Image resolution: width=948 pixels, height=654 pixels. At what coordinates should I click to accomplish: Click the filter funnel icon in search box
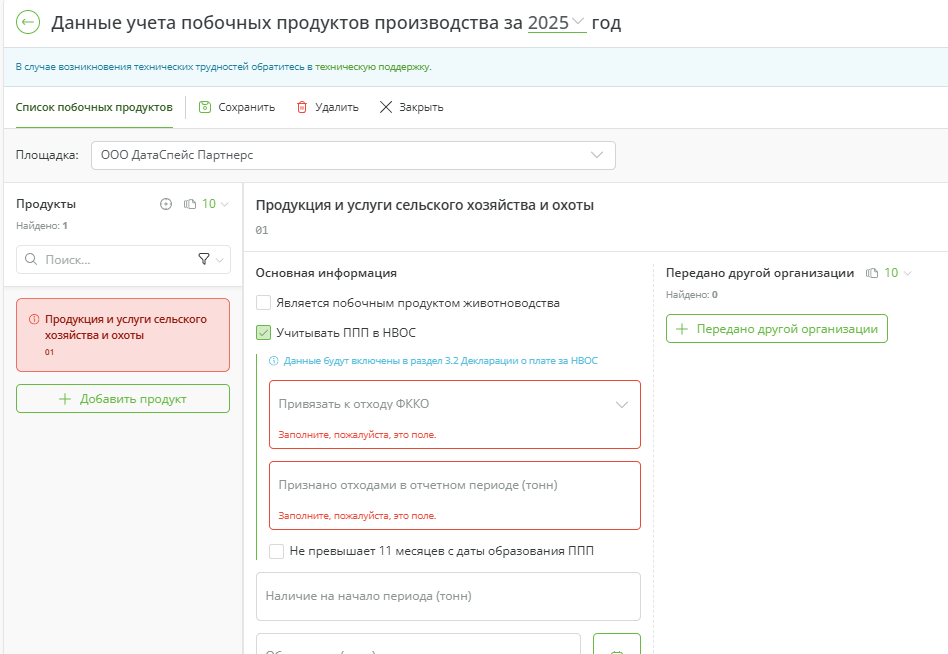(x=204, y=259)
